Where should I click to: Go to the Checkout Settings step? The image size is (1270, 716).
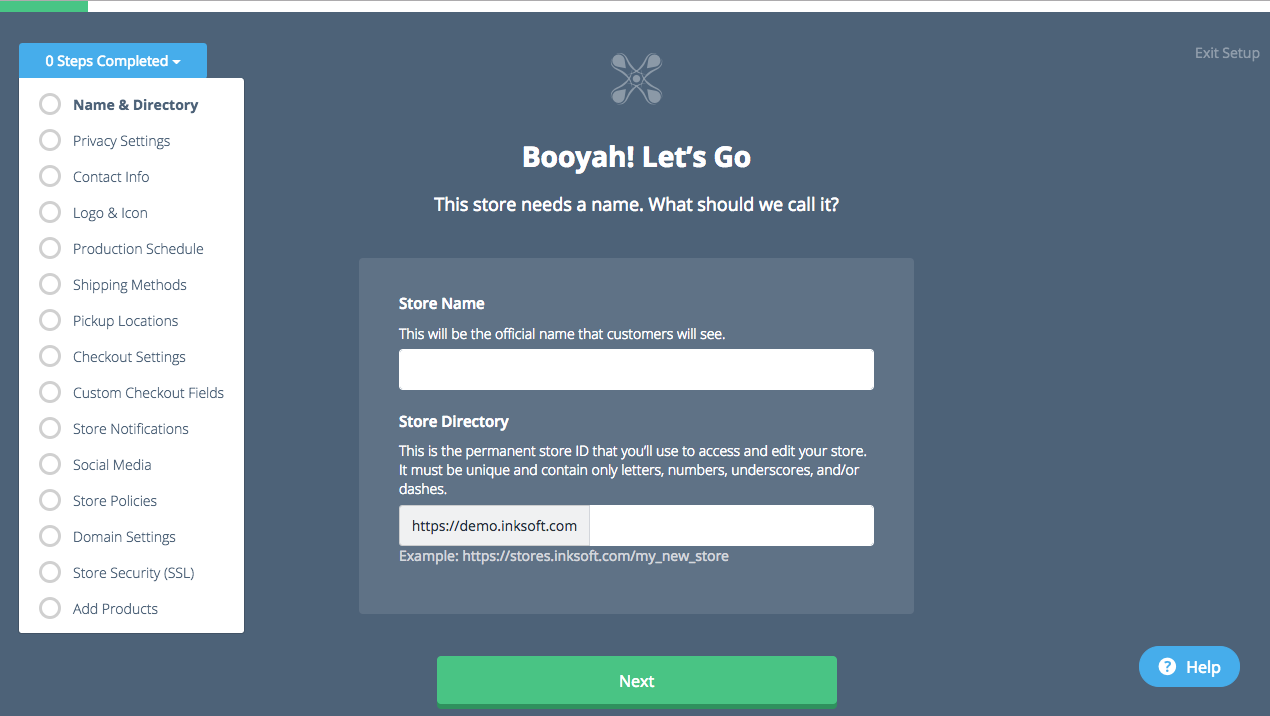[129, 357]
